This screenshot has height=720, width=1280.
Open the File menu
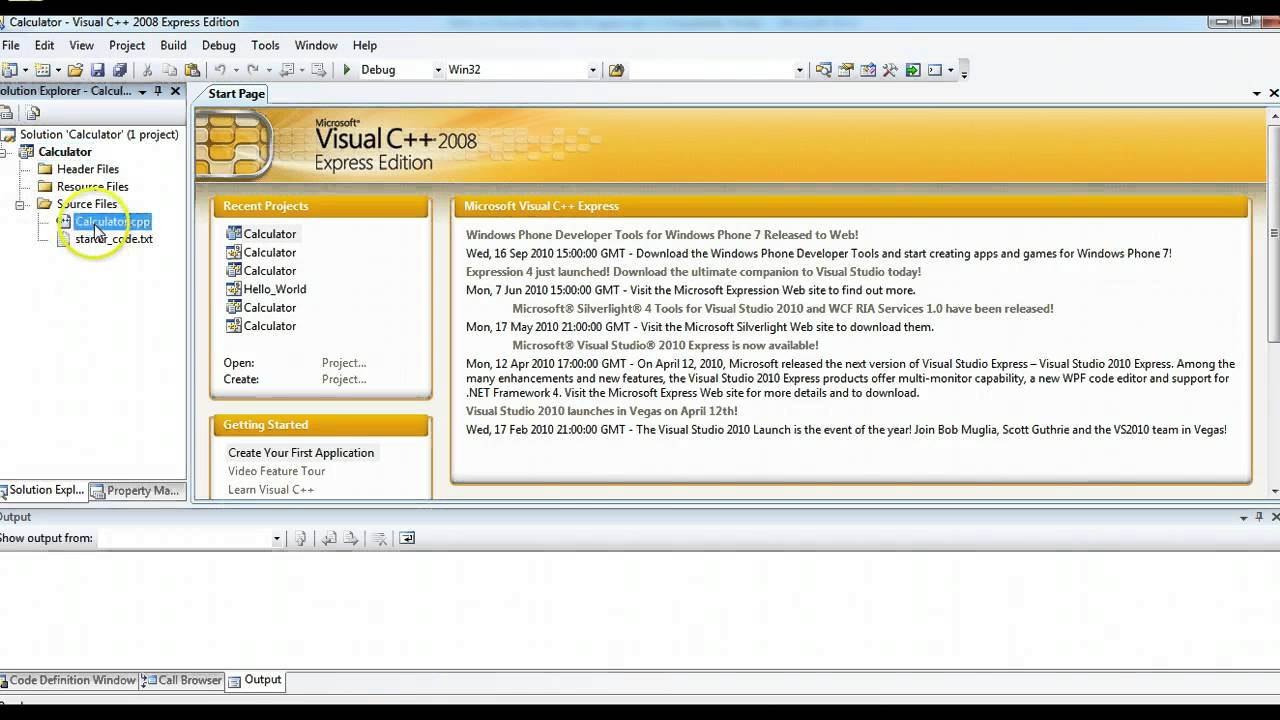(11, 45)
